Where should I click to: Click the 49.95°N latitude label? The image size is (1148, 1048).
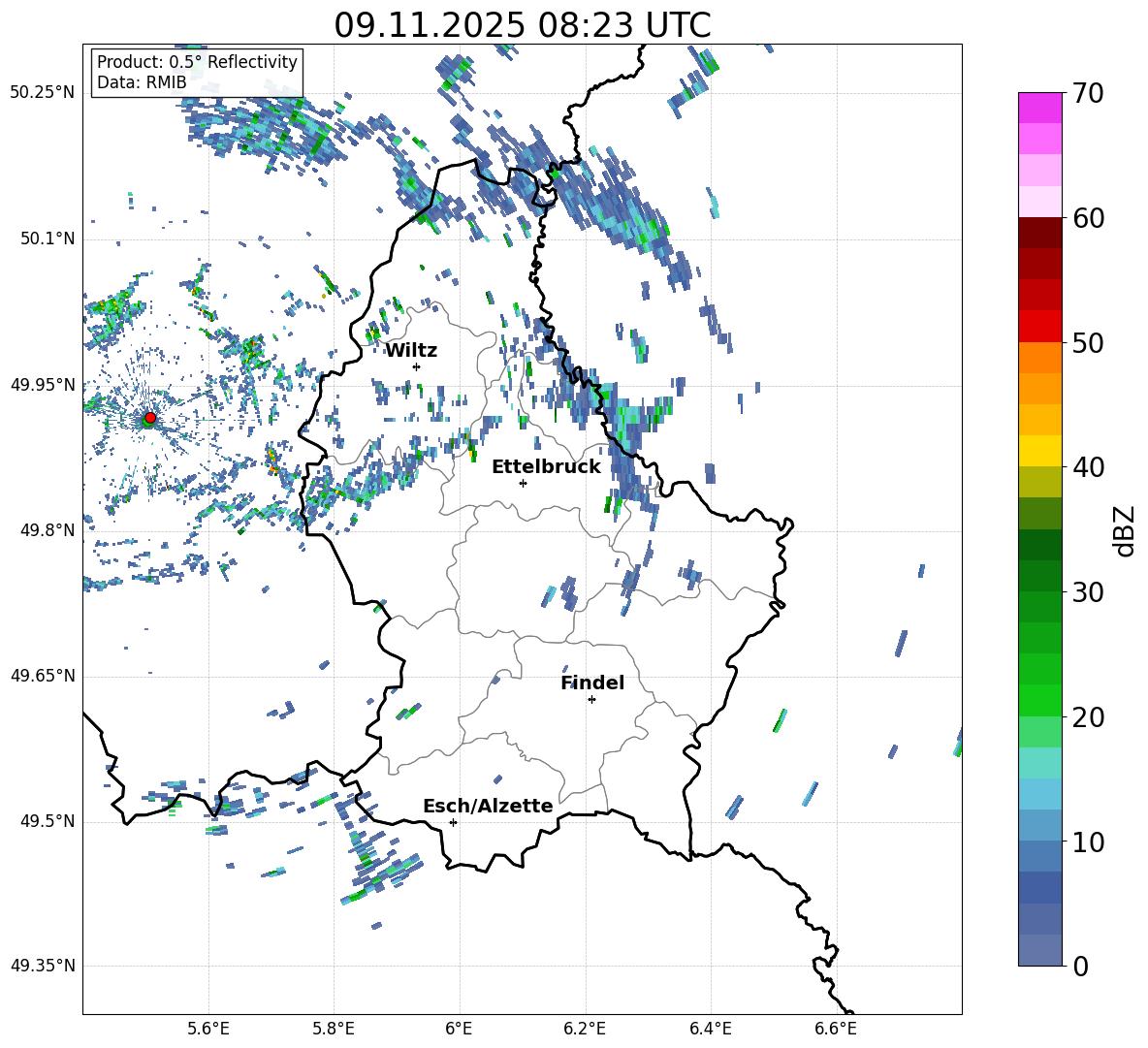click(x=43, y=385)
